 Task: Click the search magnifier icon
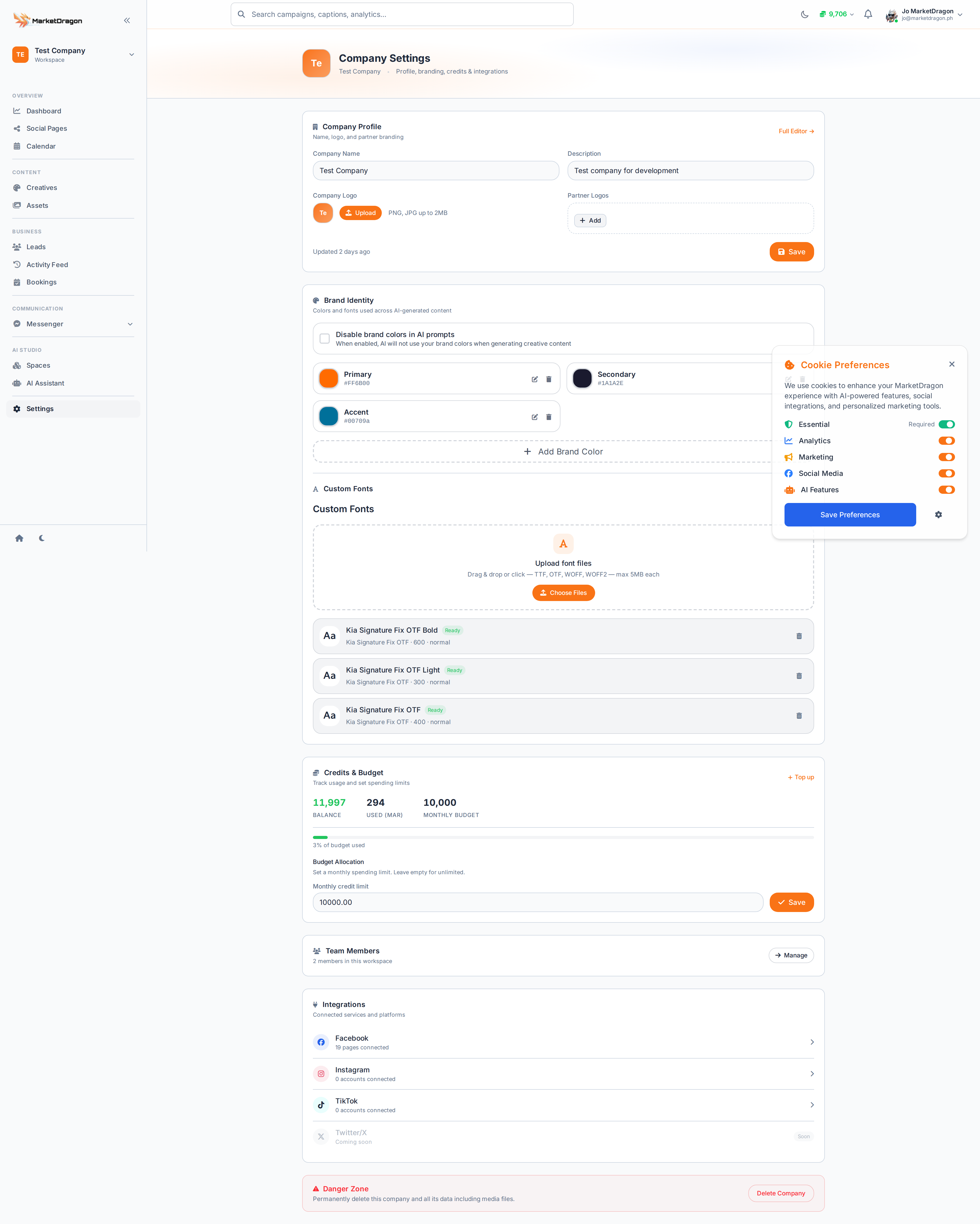tap(241, 14)
